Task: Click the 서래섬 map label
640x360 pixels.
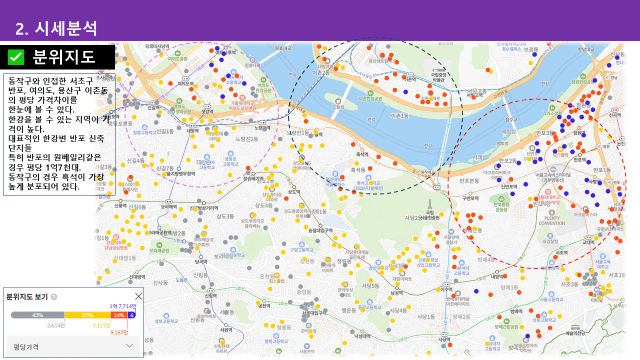Action: point(480,157)
